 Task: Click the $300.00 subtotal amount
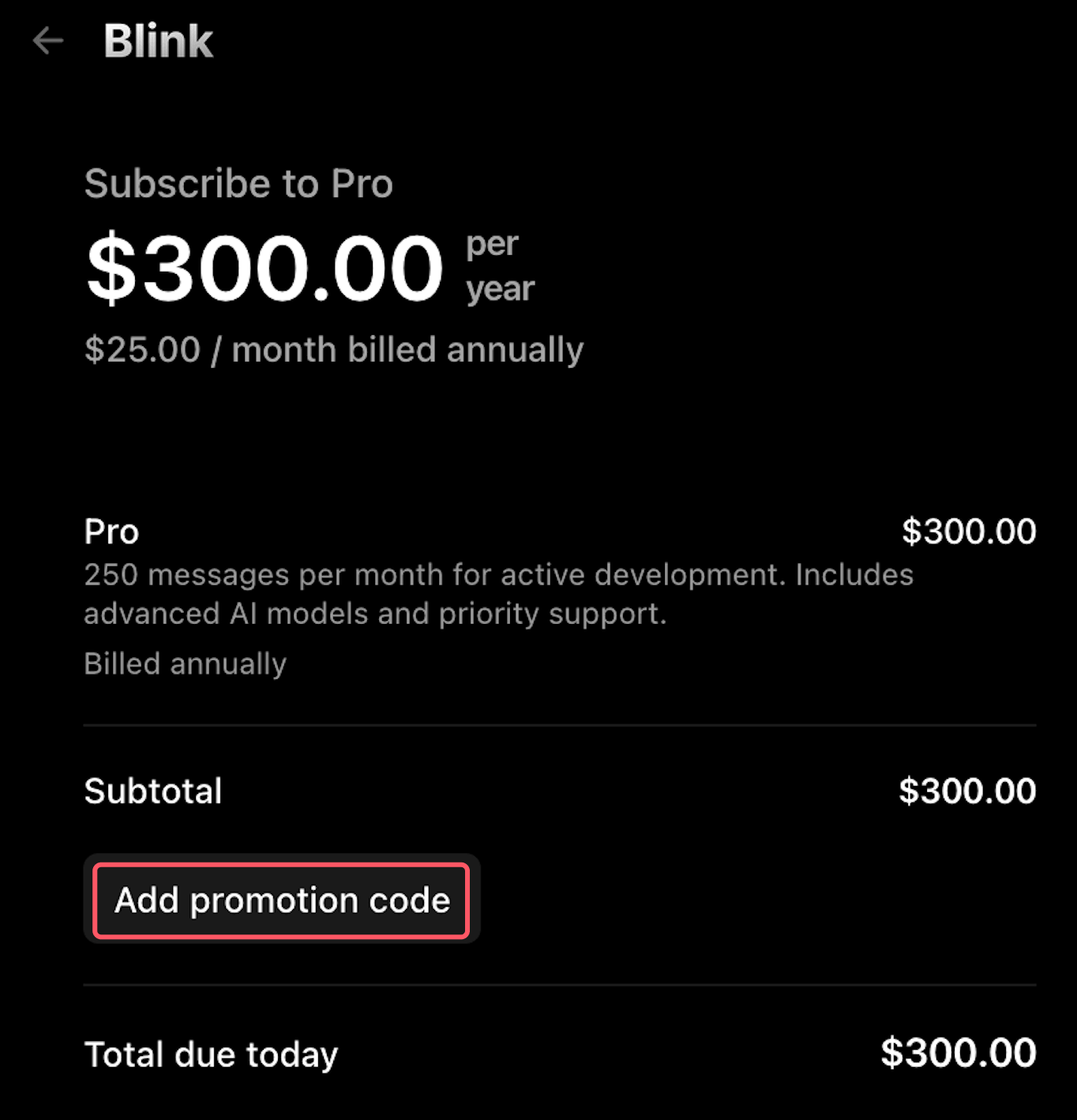coord(967,790)
